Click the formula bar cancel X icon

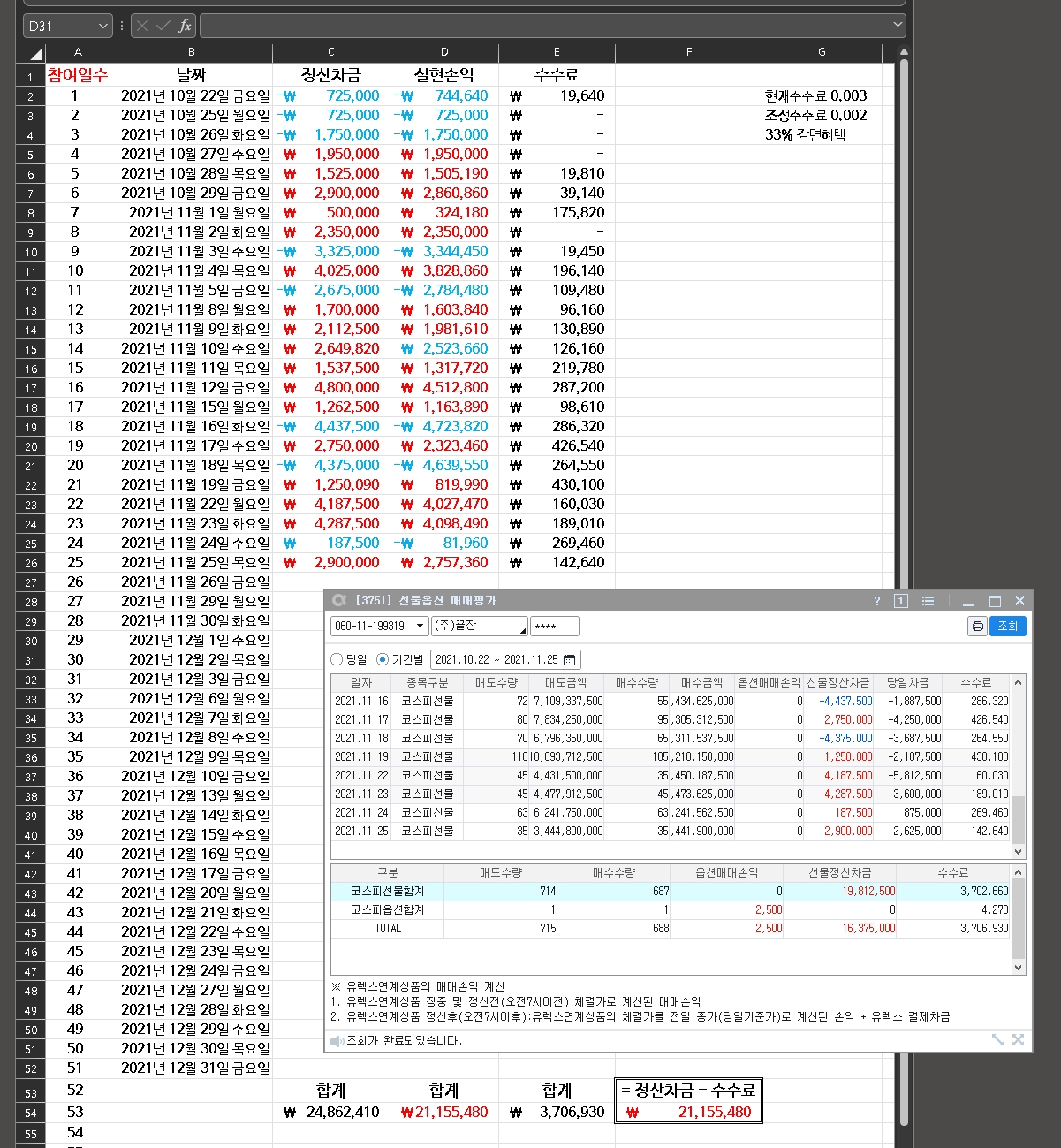coord(142,26)
